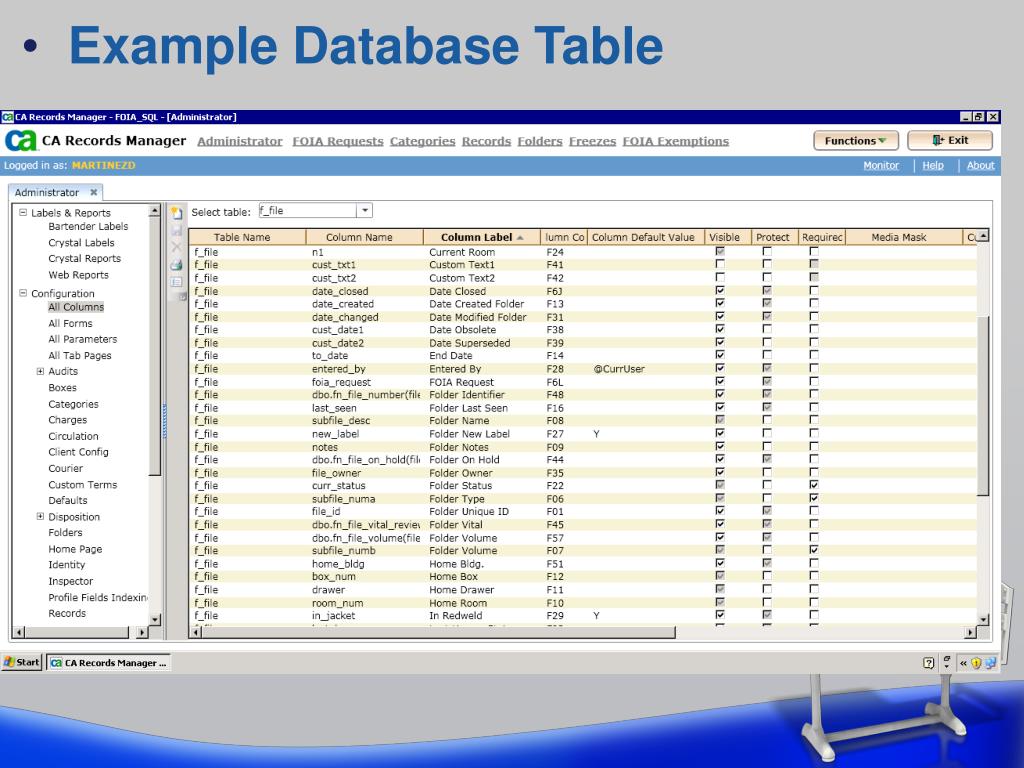Click the list view toolbar icon
The height and width of the screenshot is (768, 1024).
176,282
